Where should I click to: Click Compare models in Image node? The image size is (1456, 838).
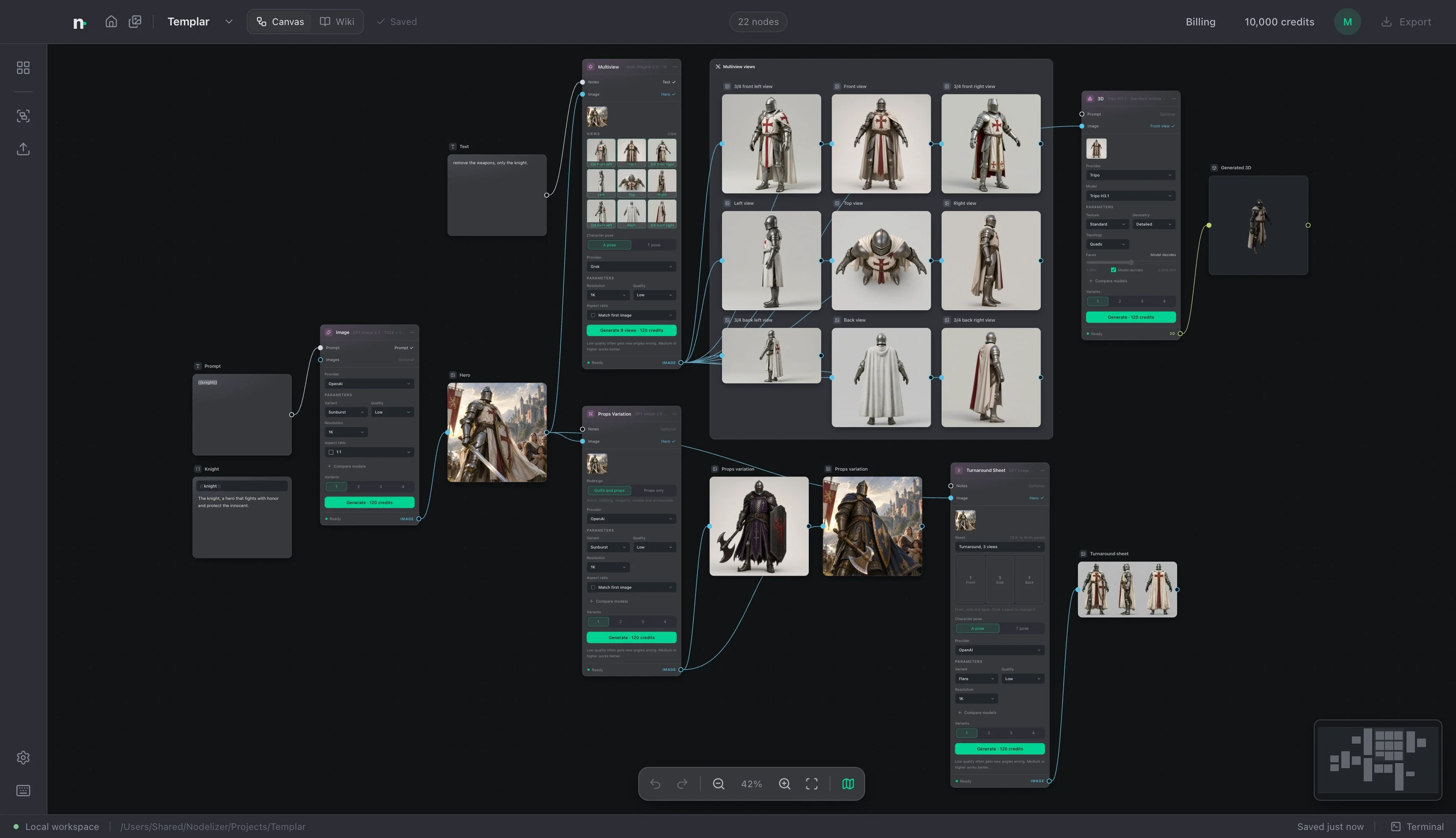347,466
